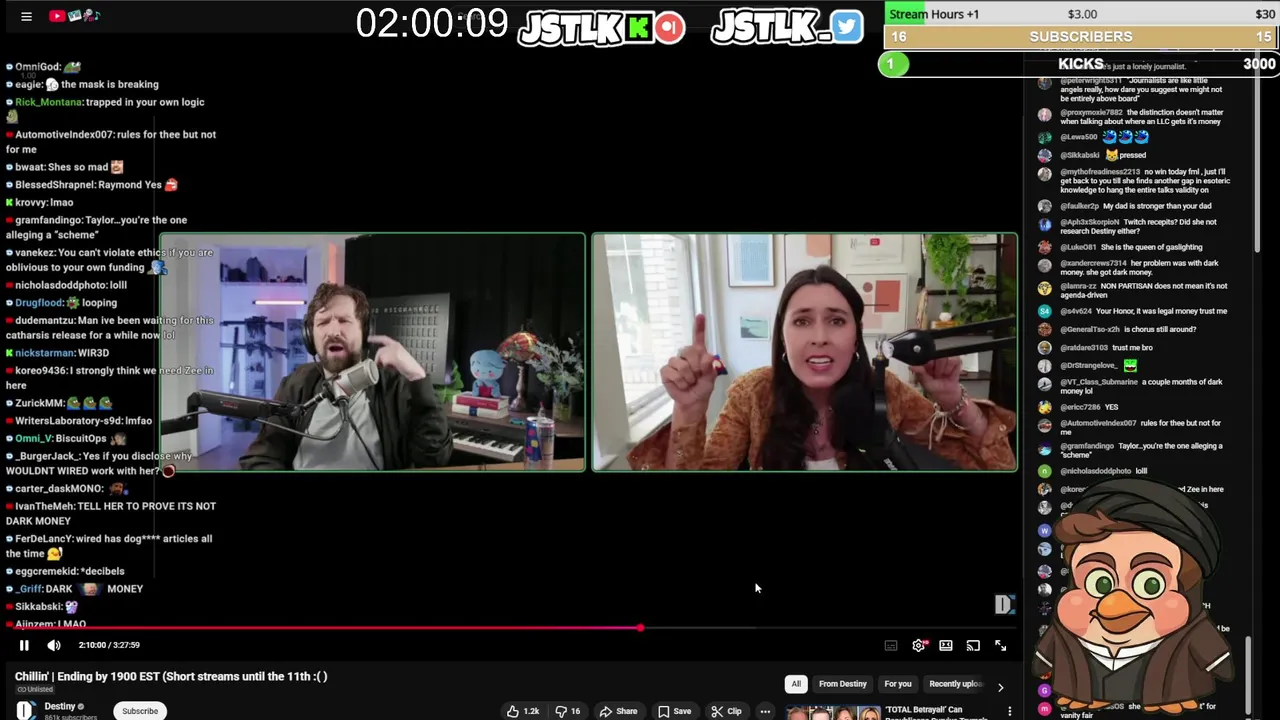The image size is (1280, 720).
Task: Select the 'From Destiny' filter chip
Action: [x=843, y=684]
